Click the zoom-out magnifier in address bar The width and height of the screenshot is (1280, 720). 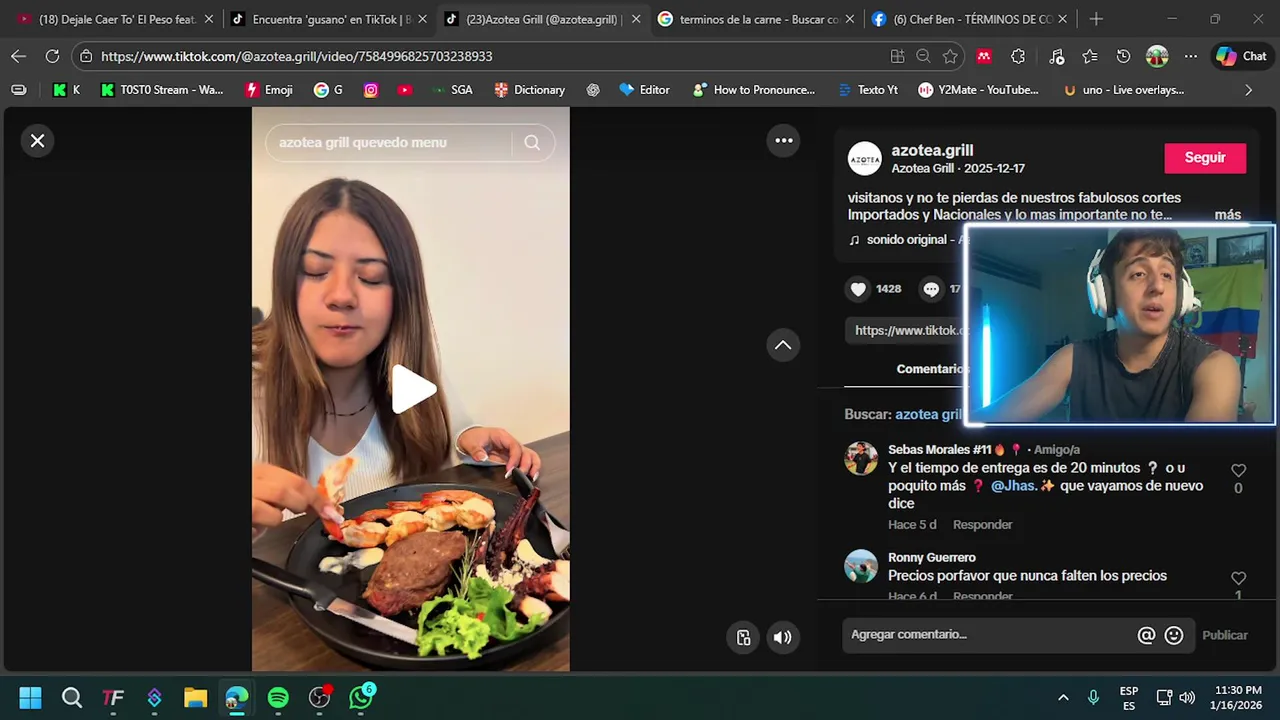point(923,57)
